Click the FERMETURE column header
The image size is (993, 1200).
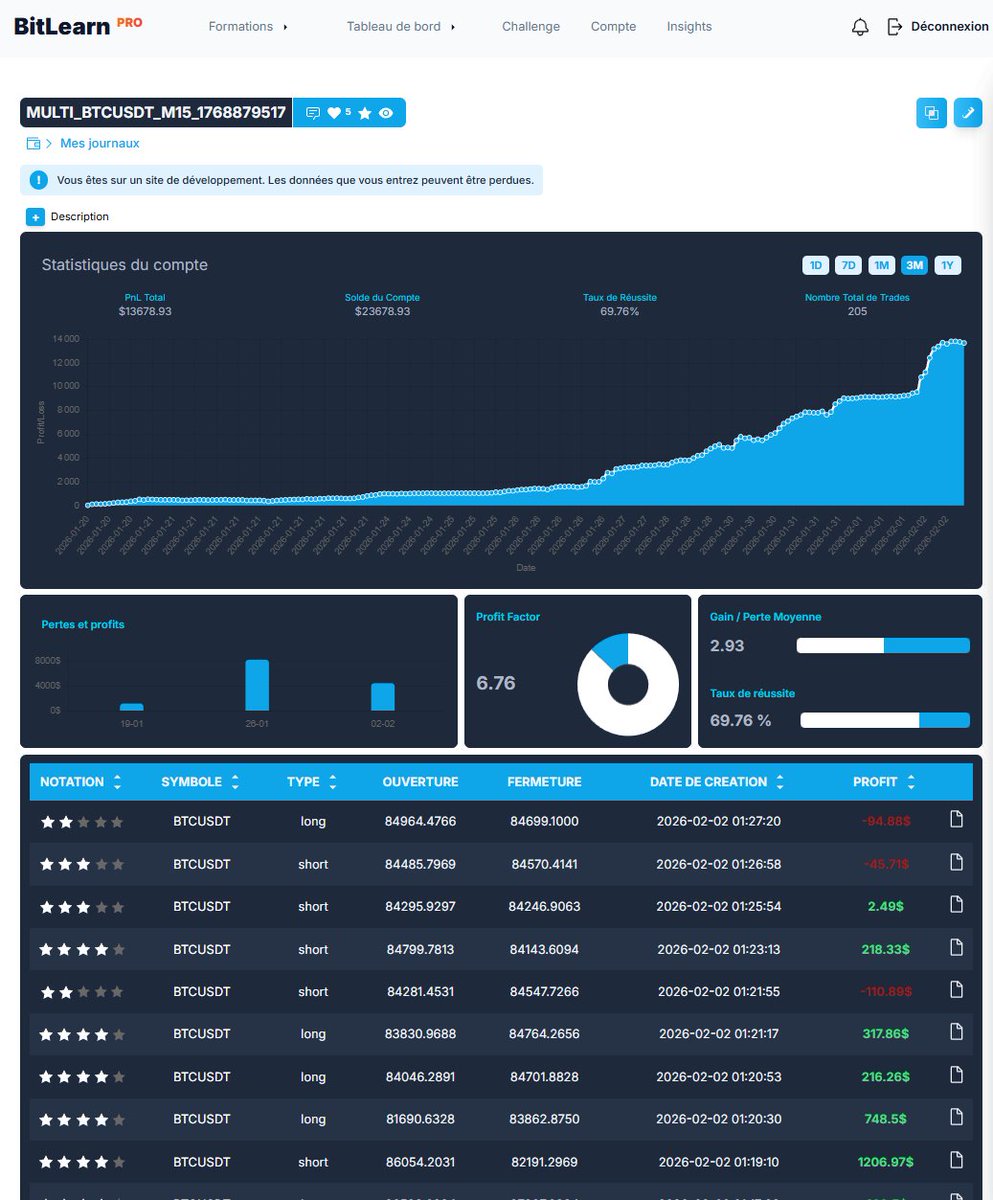pos(544,782)
